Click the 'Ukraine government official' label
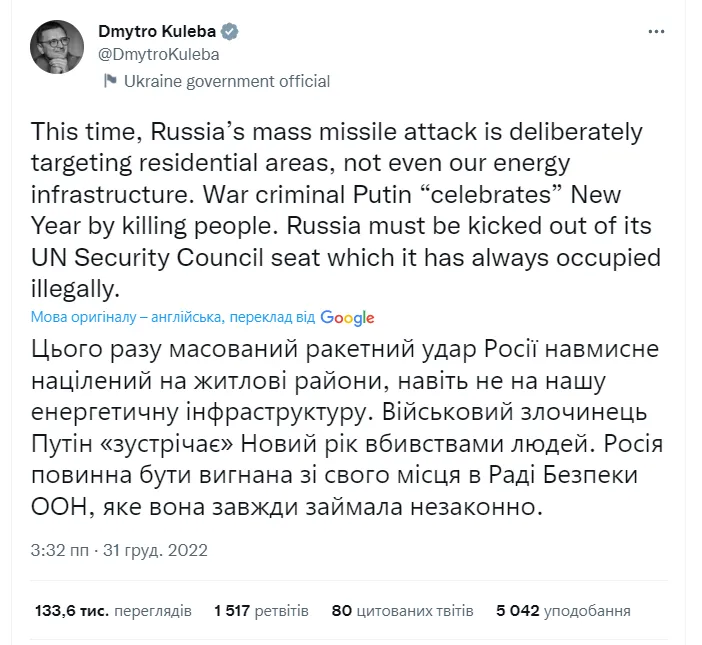 (x=226, y=81)
